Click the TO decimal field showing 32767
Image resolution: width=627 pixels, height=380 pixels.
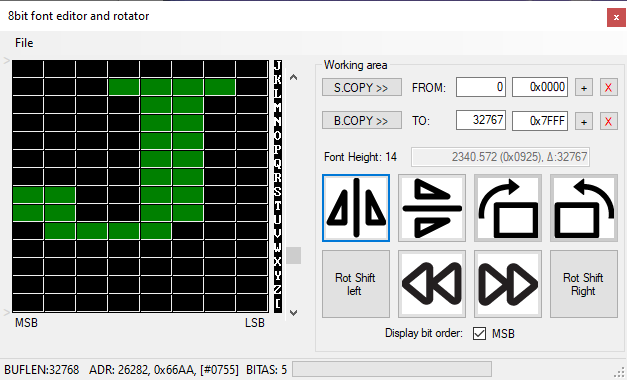481,120
